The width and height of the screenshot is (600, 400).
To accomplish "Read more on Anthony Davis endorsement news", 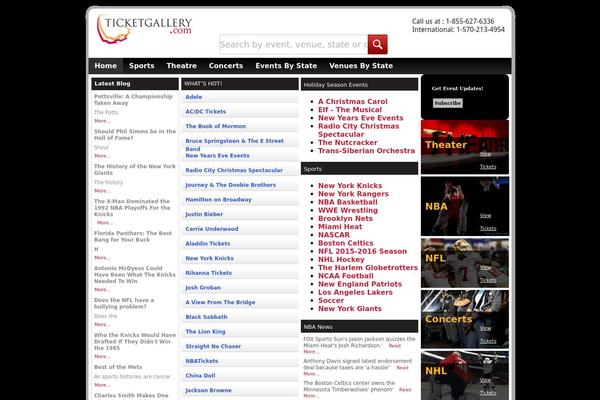I will [x=402, y=368].
